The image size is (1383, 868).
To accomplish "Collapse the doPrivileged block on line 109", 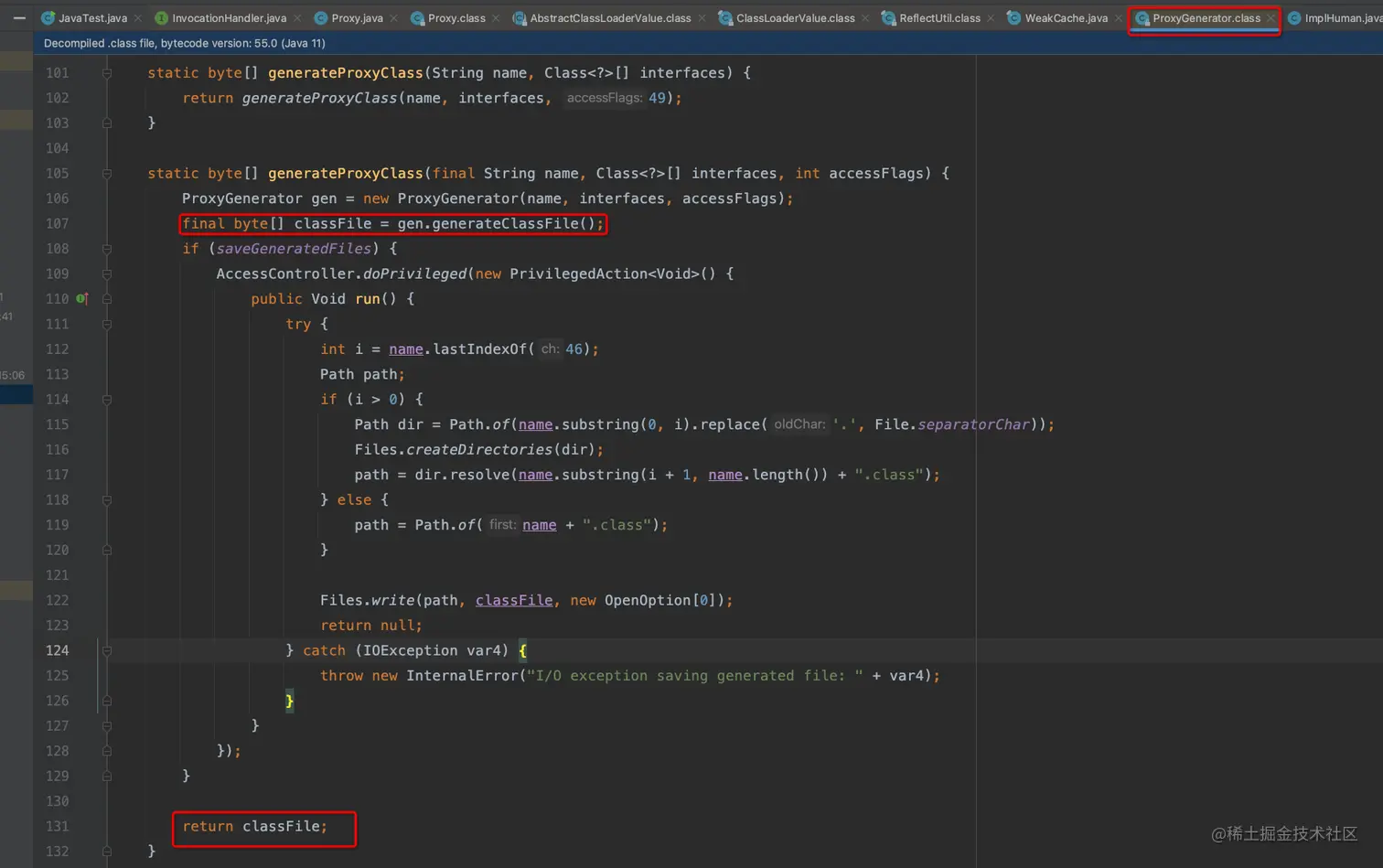I will tap(107, 273).
